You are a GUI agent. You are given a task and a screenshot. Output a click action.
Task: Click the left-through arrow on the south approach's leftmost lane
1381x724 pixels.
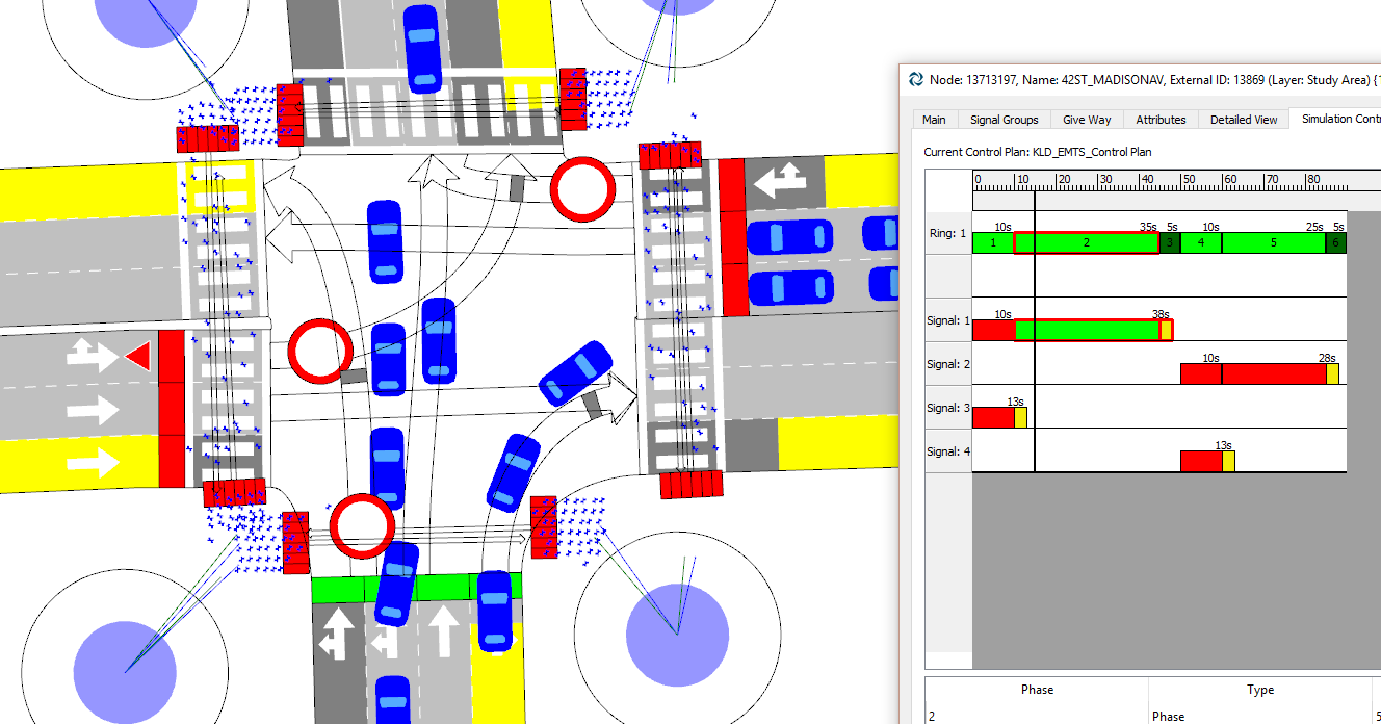[337, 635]
